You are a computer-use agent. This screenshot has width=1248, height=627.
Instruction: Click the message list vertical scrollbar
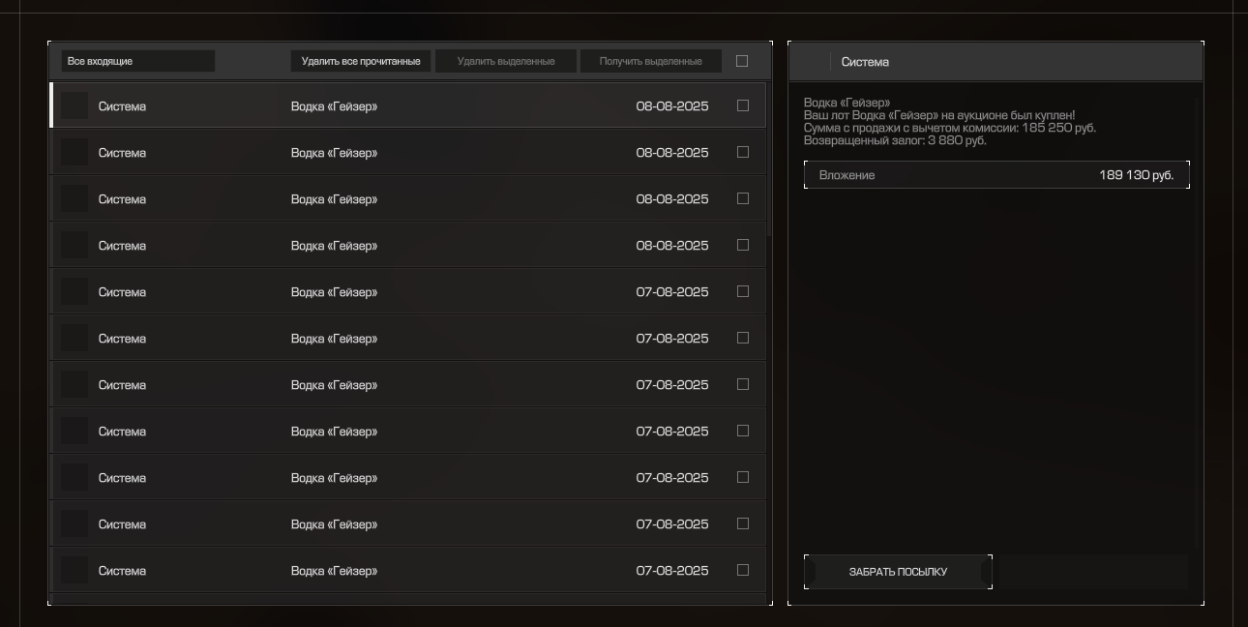[x=769, y=160]
